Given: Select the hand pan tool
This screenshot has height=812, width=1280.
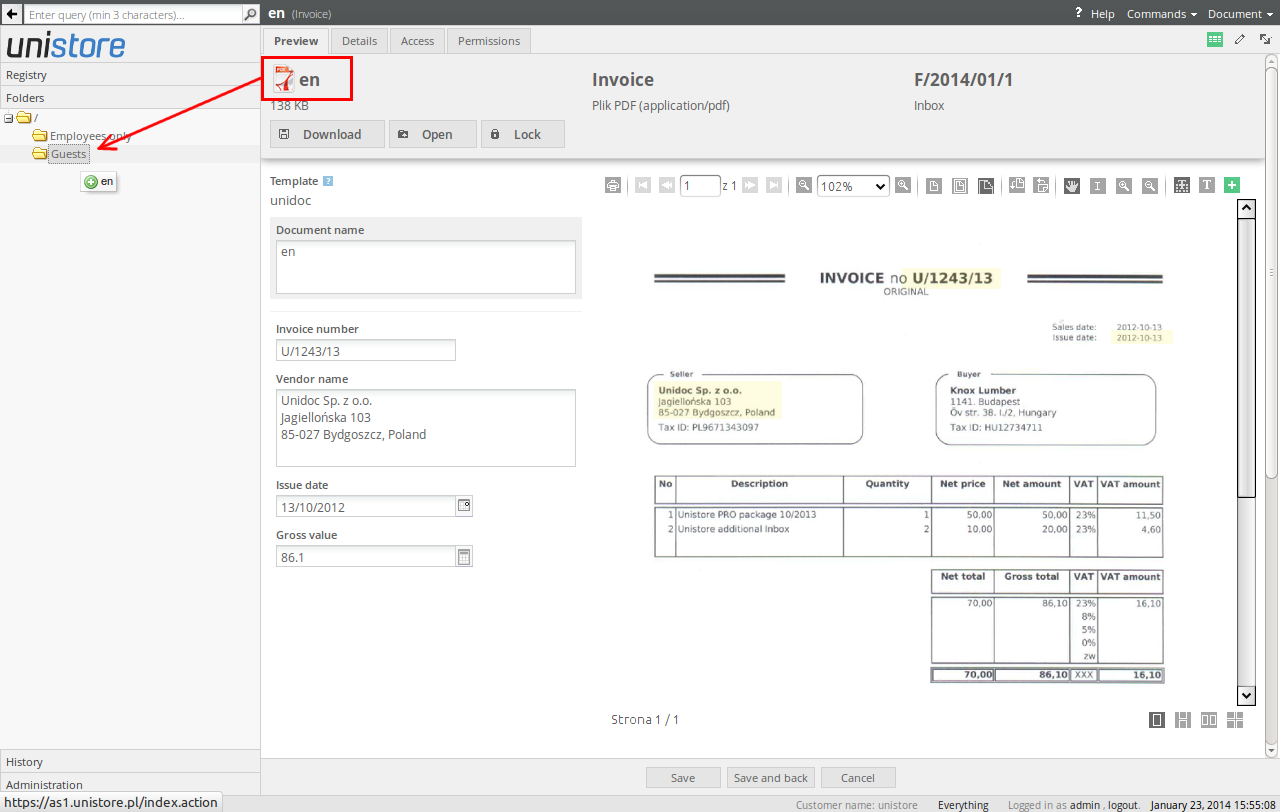Looking at the screenshot, I should click(1072, 185).
